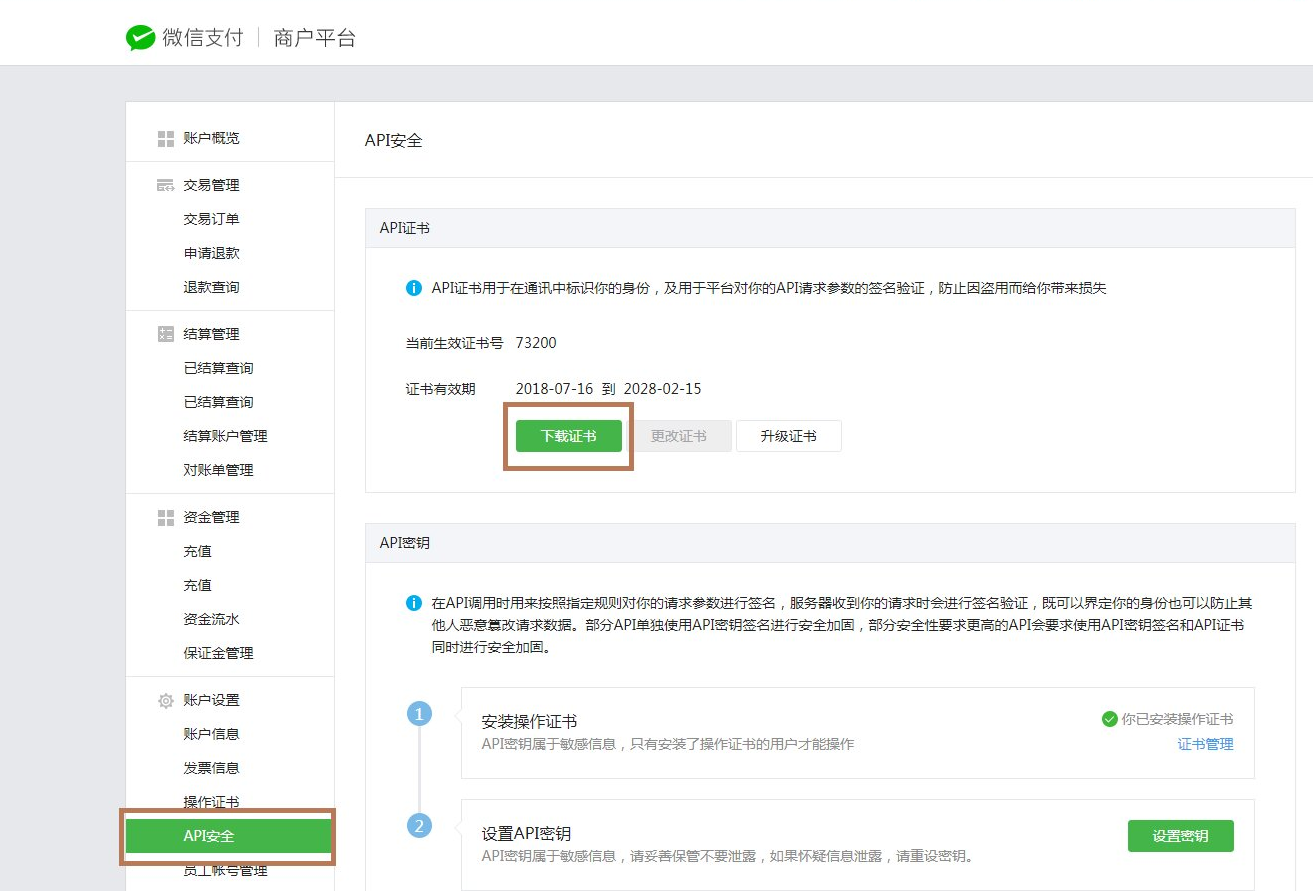Go to 申请退款 in the sidebar

tap(211, 253)
